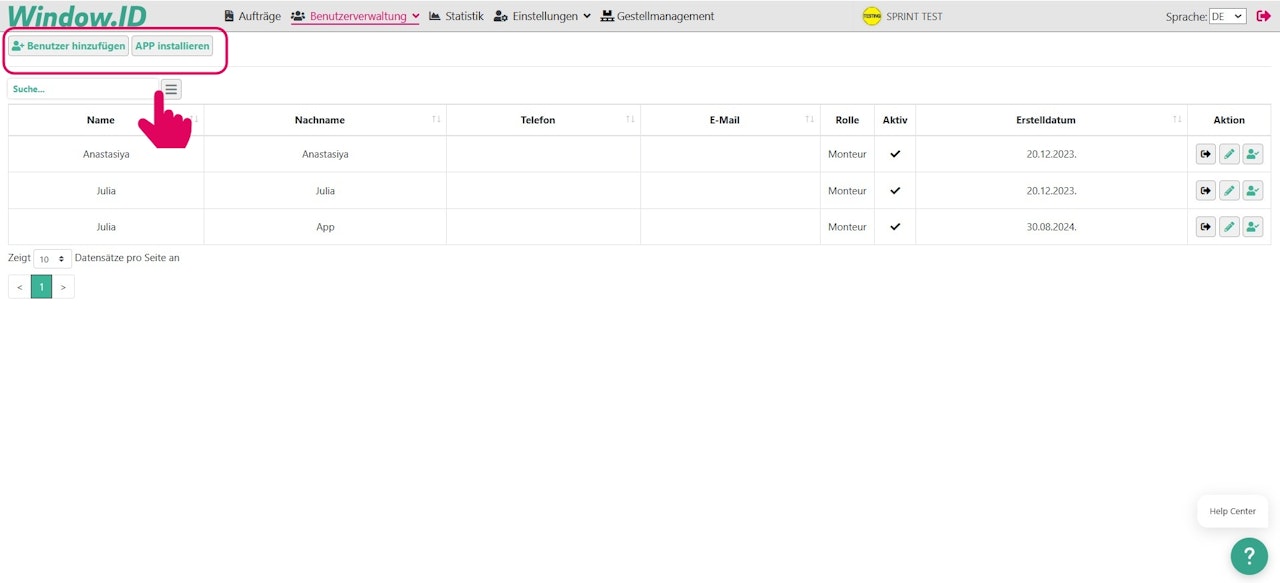The height and width of the screenshot is (583, 1280).
Task: Open the Sprache language dropdown
Action: point(1227,16)
